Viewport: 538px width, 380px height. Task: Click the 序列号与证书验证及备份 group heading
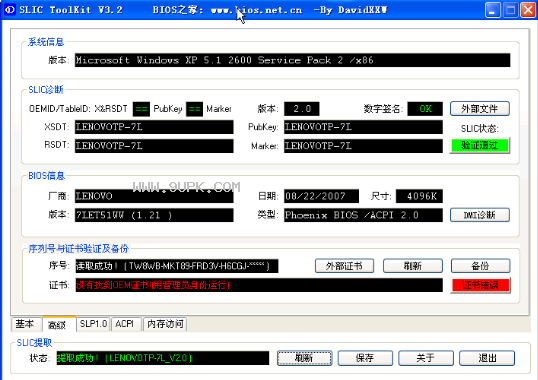(78, 248)
